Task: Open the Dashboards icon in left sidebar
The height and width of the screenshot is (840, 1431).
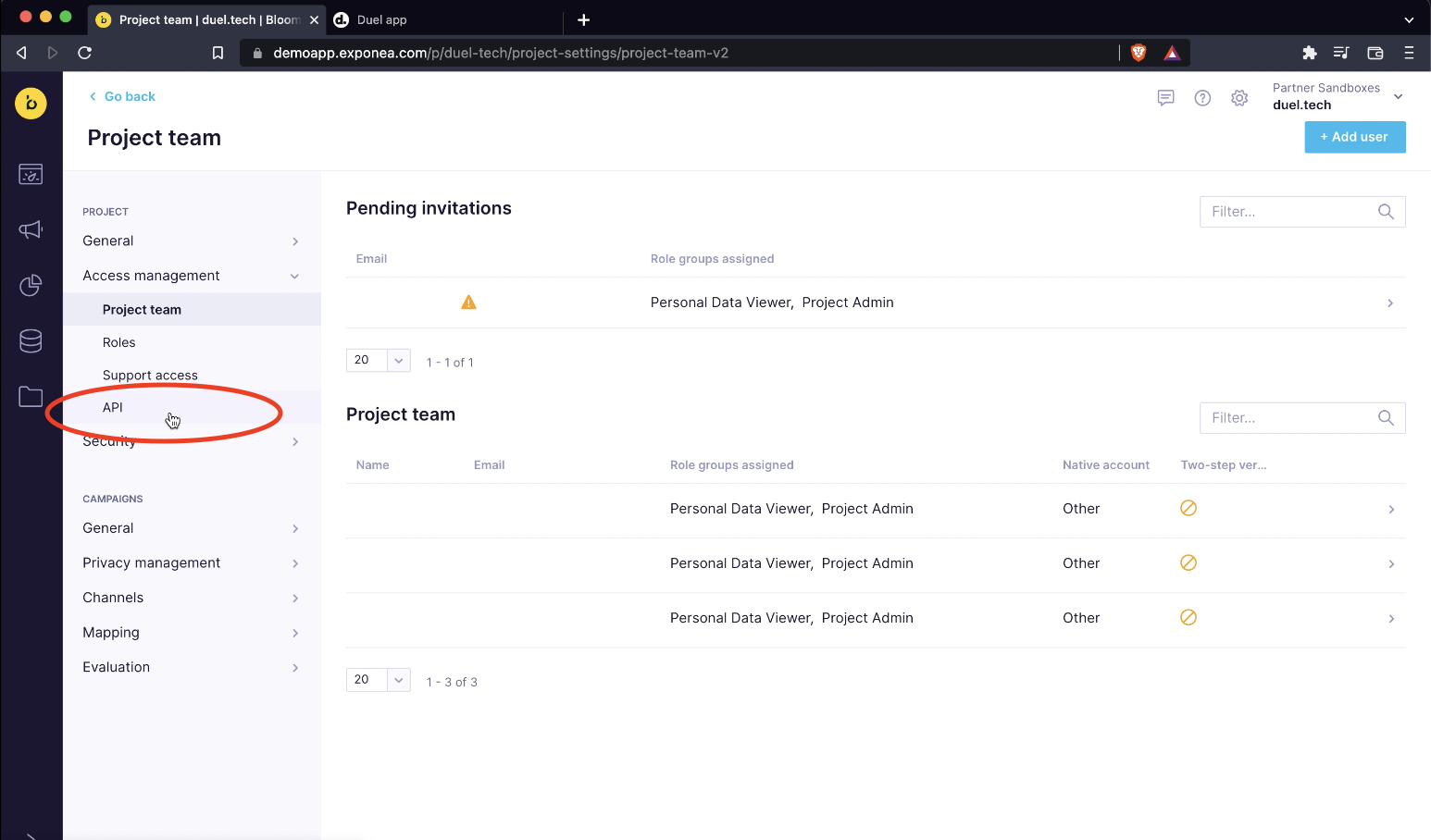Action: click(31, 174)
